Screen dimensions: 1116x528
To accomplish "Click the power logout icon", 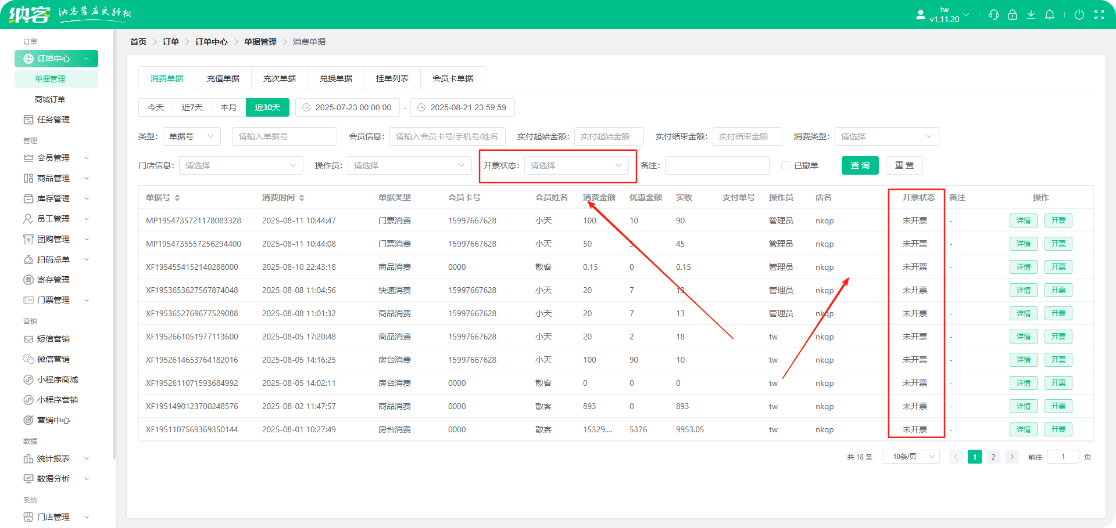I will 1078,15.
